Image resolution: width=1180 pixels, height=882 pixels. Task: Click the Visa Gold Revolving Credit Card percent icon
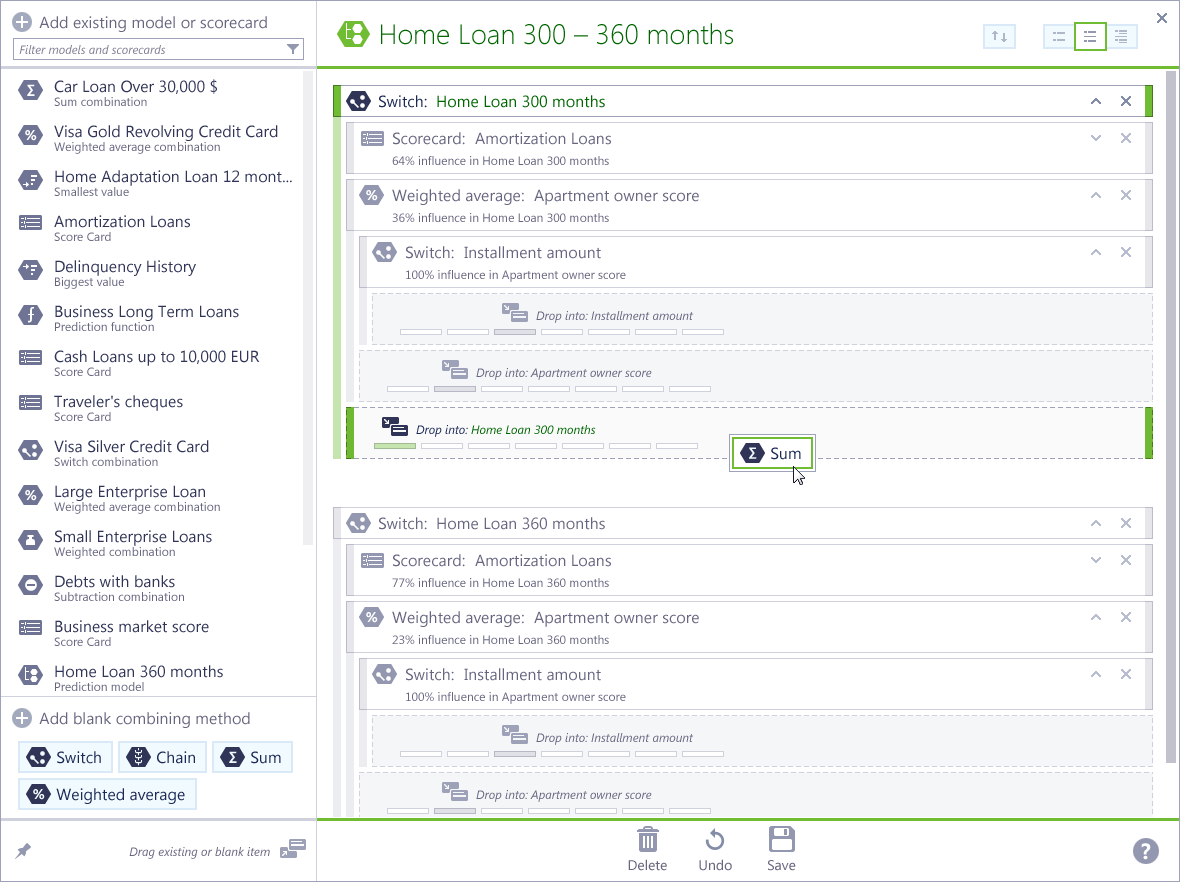pyautogui.click(x=30, y=136)
